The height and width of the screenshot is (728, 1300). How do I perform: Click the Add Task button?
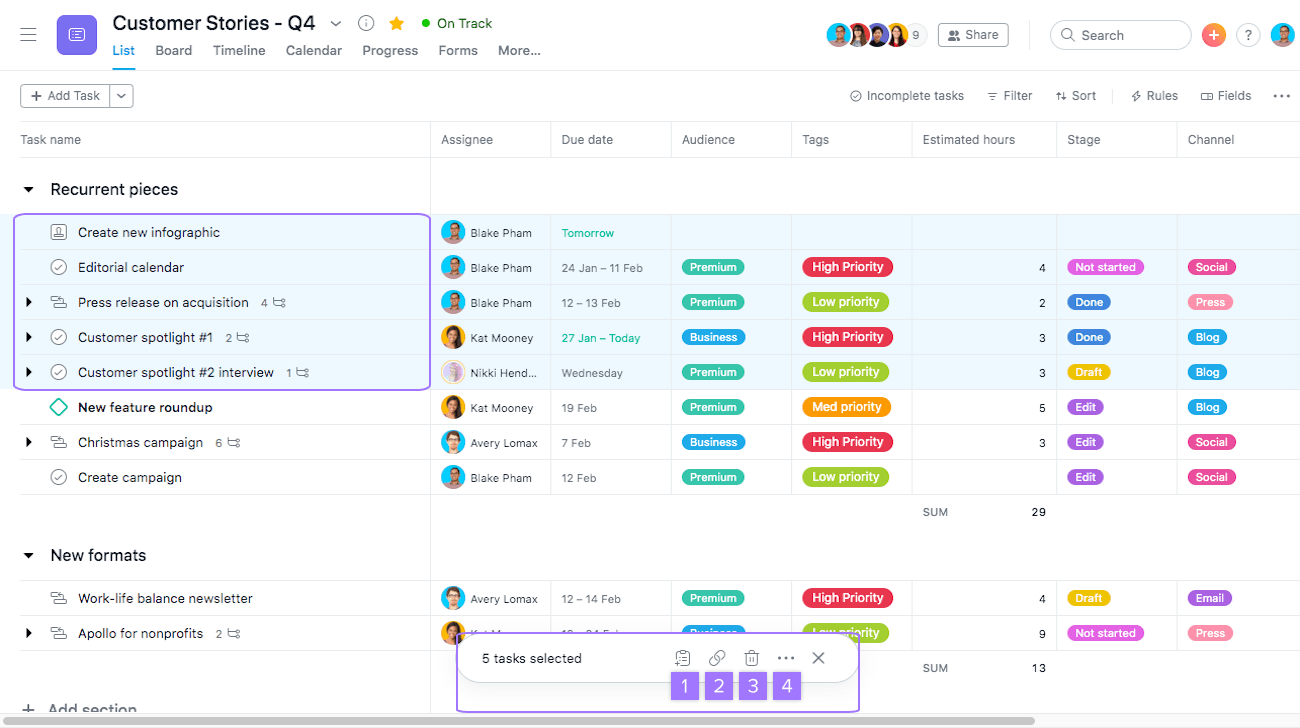click(64, 95)
